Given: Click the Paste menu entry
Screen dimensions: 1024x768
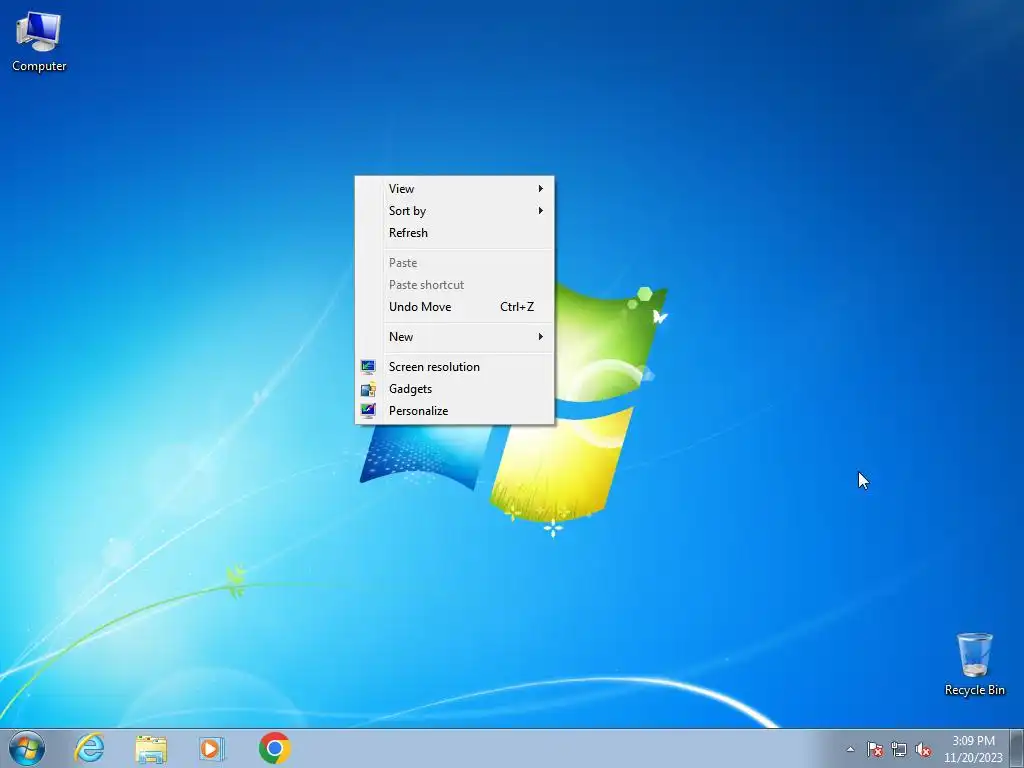Looking at the screenshot, I should pos(455,263).
